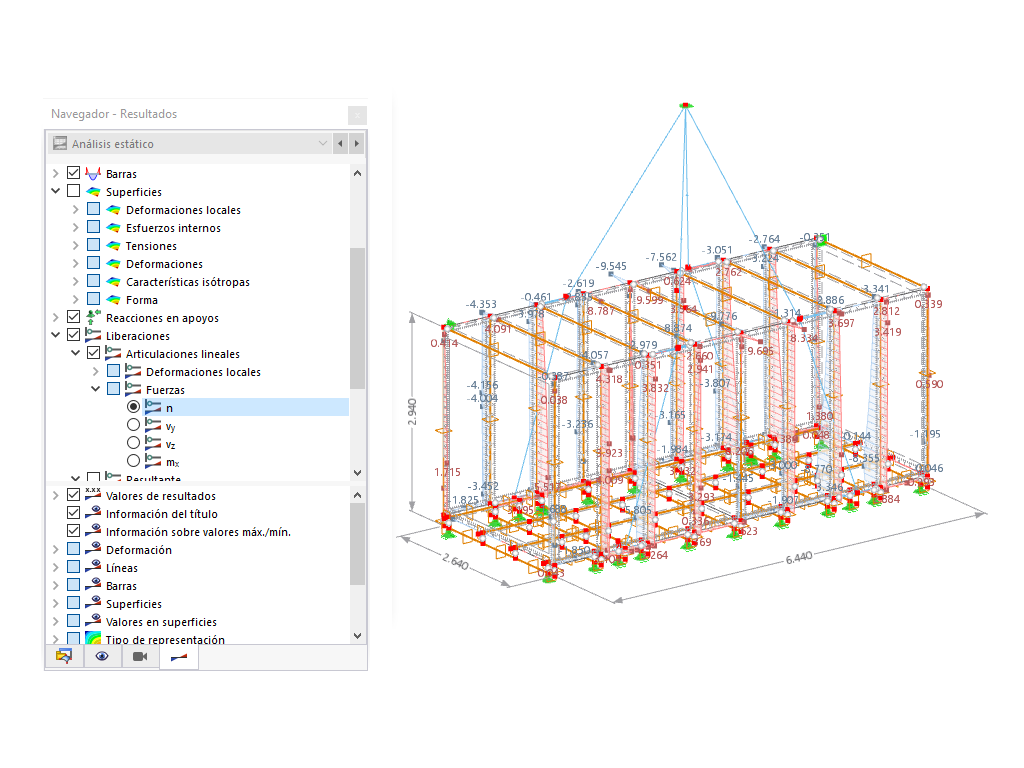Click the upper tree scrollbar thumb
Screen dimensions: 1024x768
(x=357, y=318)
